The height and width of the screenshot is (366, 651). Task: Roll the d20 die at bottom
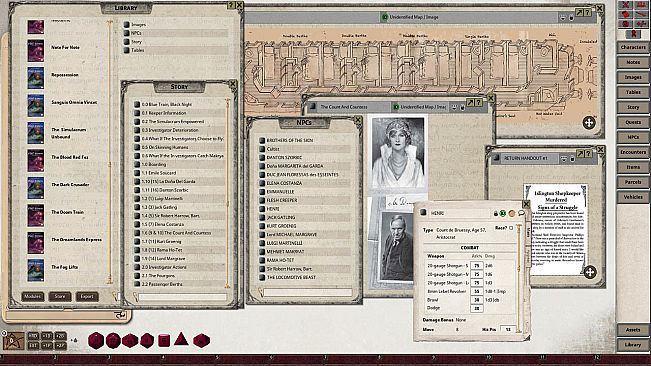[x=95, y=341]
